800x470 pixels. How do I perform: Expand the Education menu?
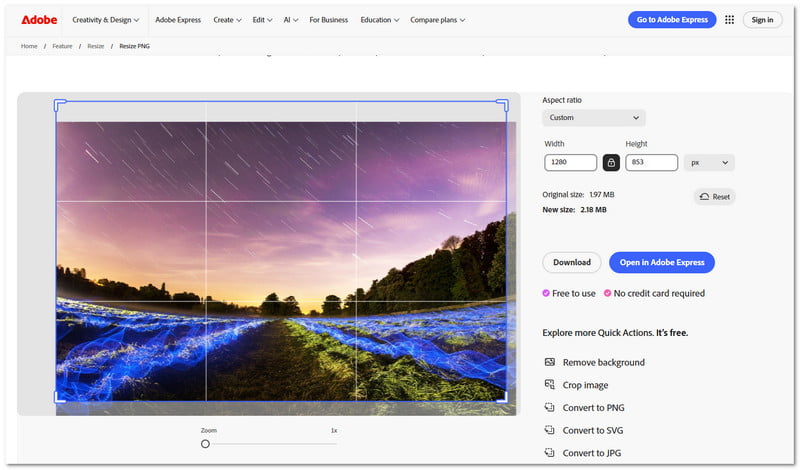(380, 20)
